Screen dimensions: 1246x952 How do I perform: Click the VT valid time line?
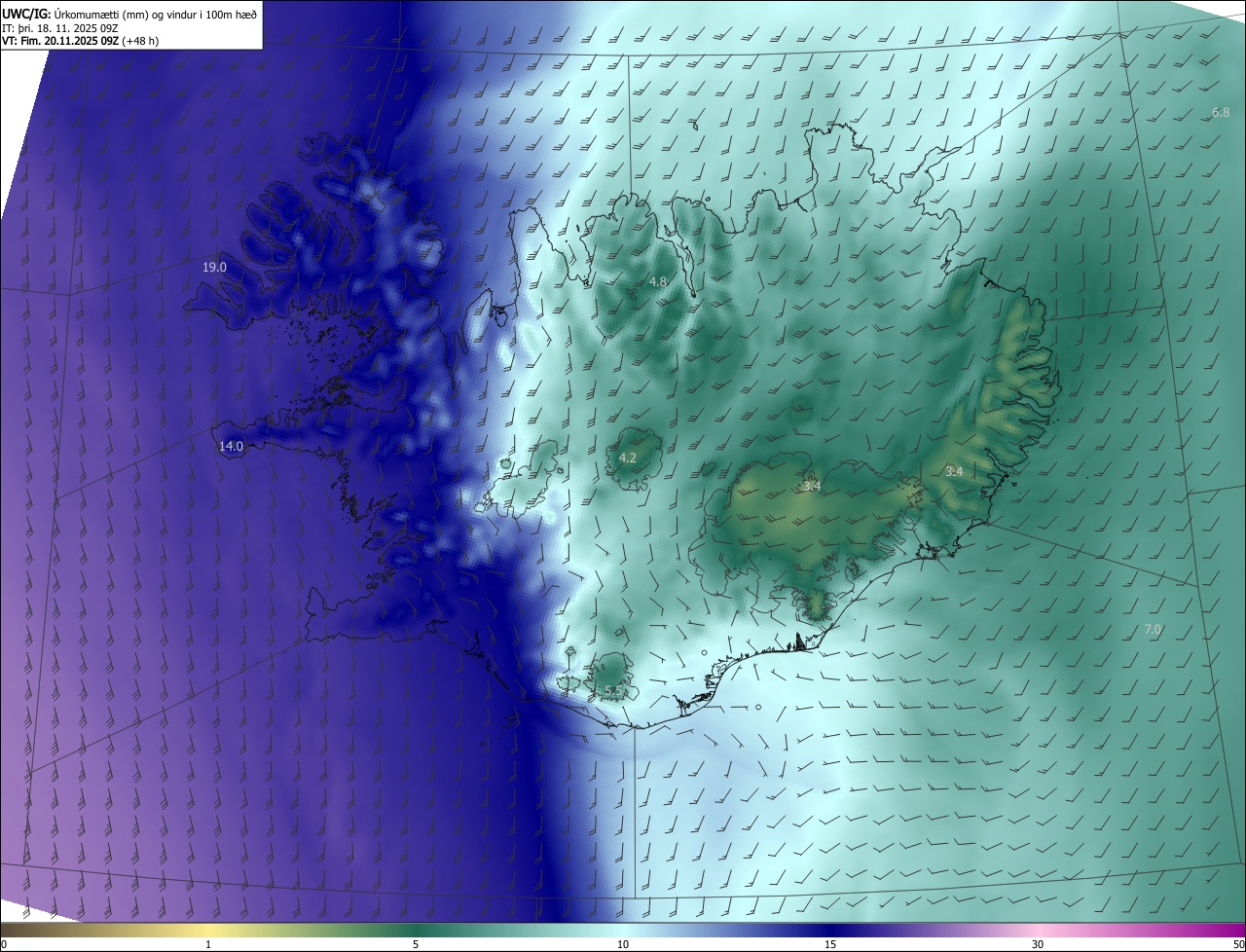(79, 42)
